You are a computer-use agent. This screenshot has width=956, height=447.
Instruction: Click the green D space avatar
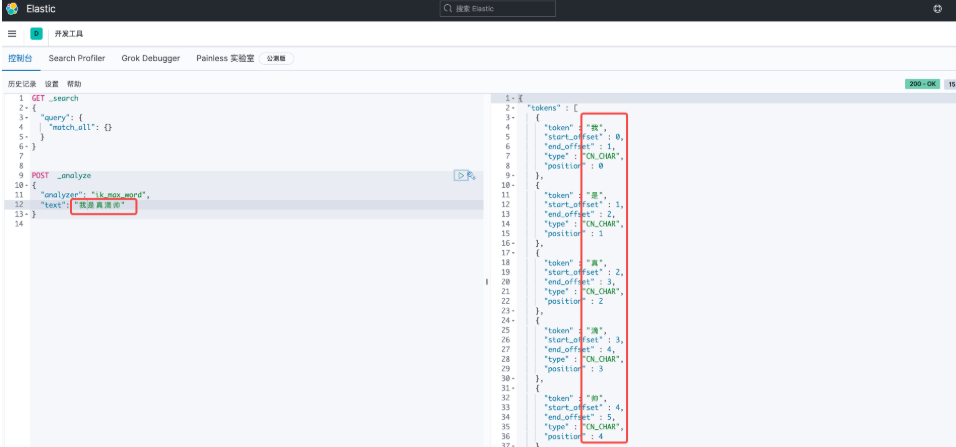click(37, 34)
